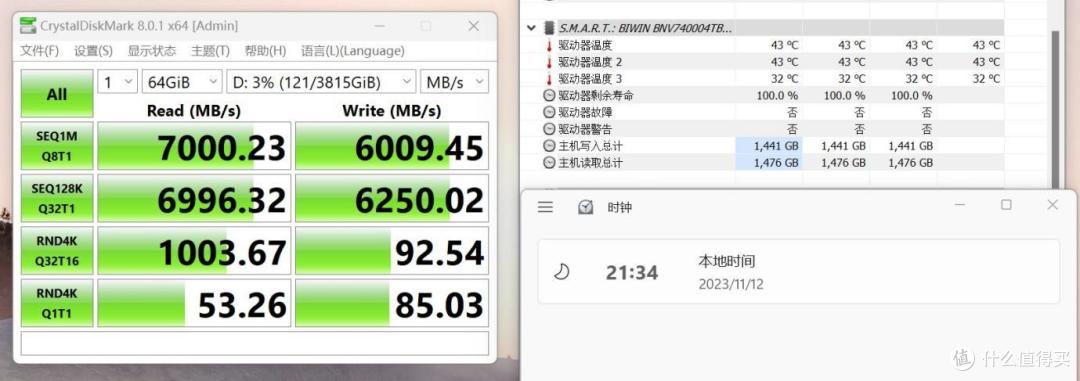Image resolution: width=1080 pixels, height=381 pixels.
Task: Run the SEQ128K Q32T1 test
Action: [x=56, y=198]
